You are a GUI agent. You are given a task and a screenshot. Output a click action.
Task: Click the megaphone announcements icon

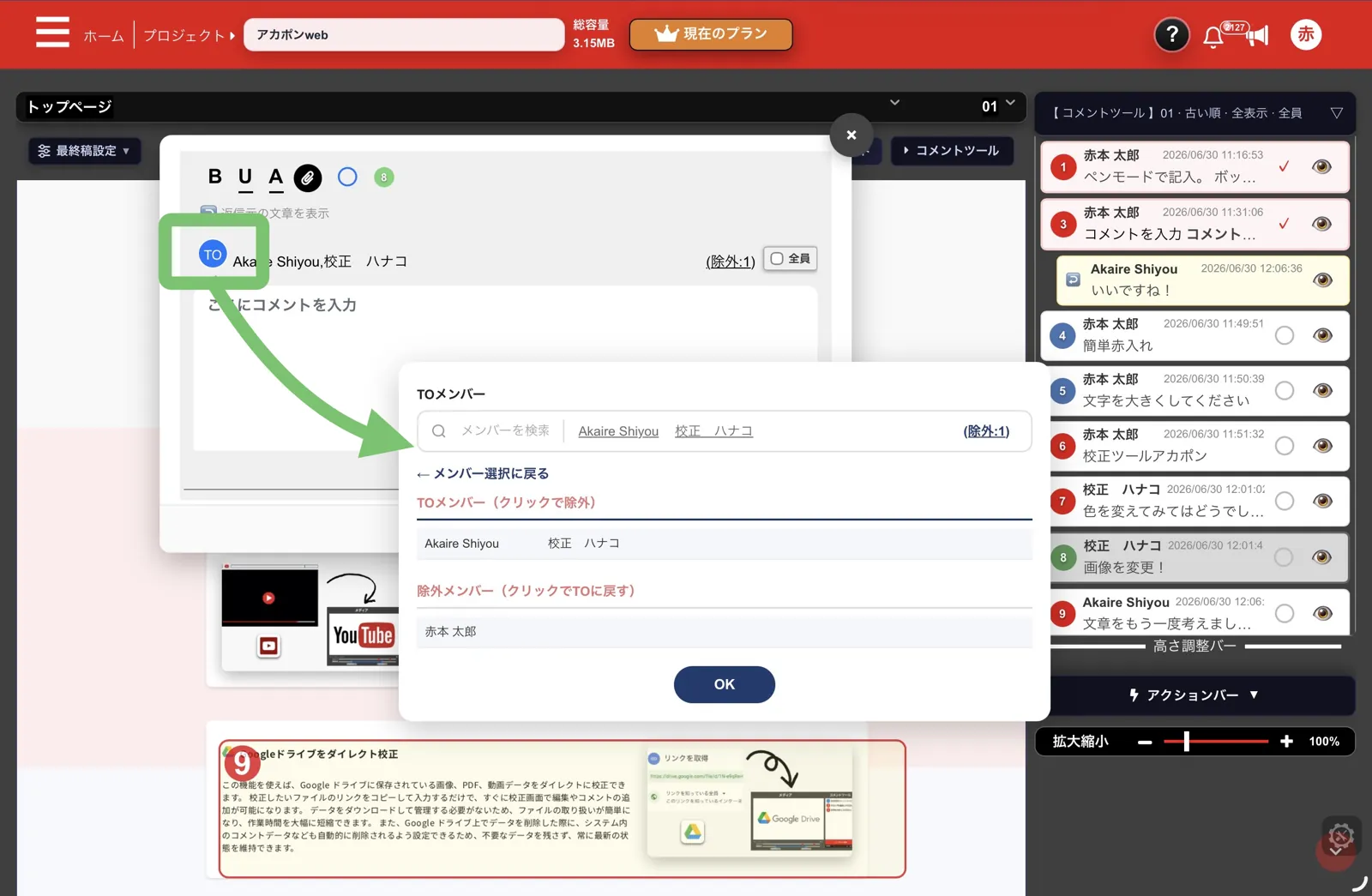[x=1257, y=36]
